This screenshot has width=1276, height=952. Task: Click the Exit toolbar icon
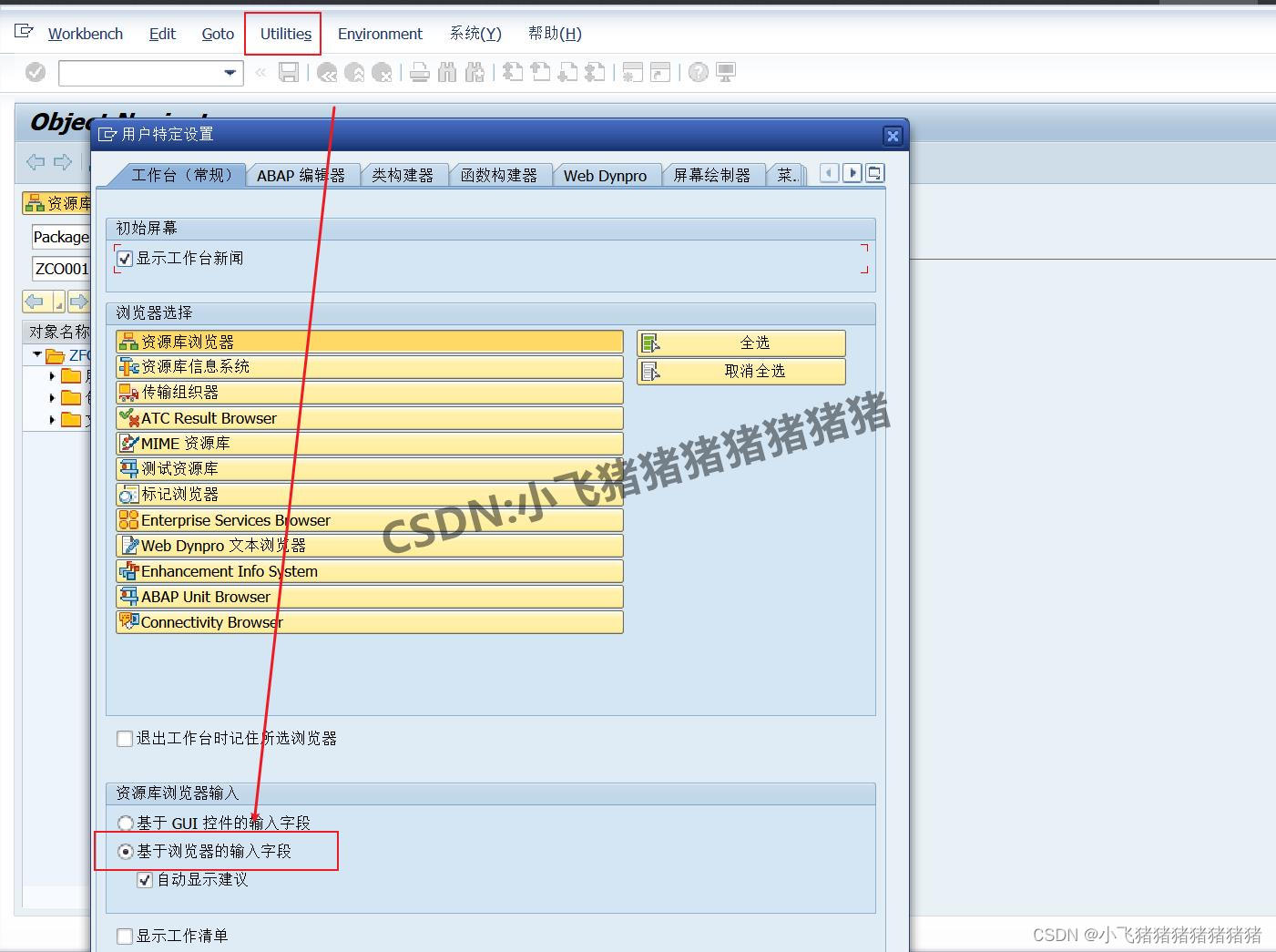(x=354, y=72)
